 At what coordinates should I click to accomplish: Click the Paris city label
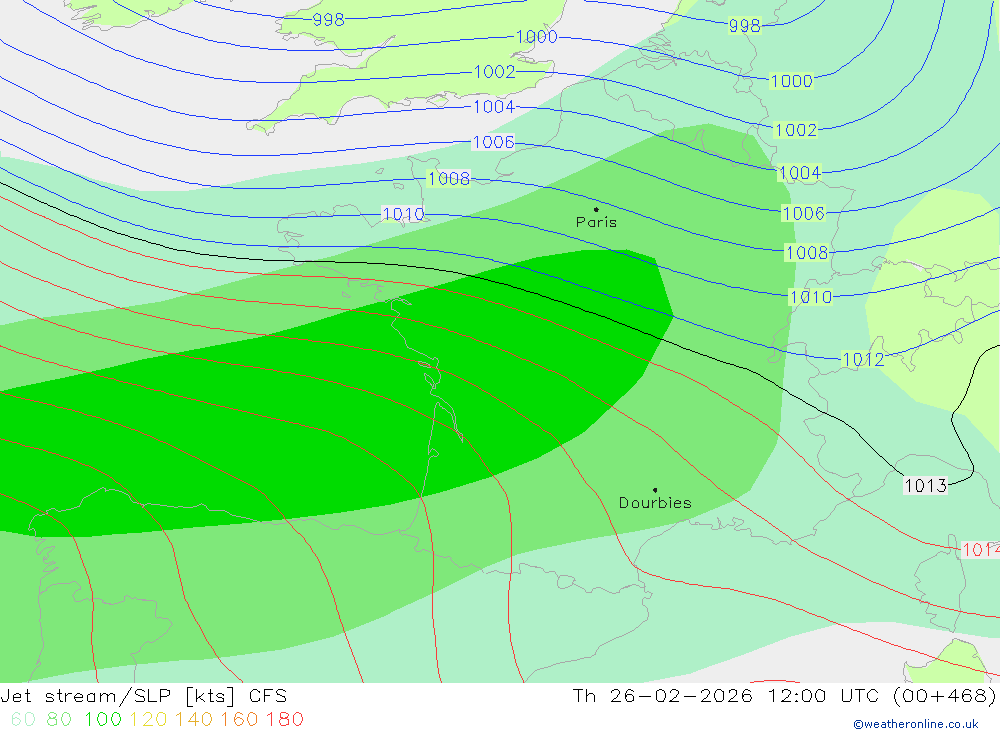point(596,222)
